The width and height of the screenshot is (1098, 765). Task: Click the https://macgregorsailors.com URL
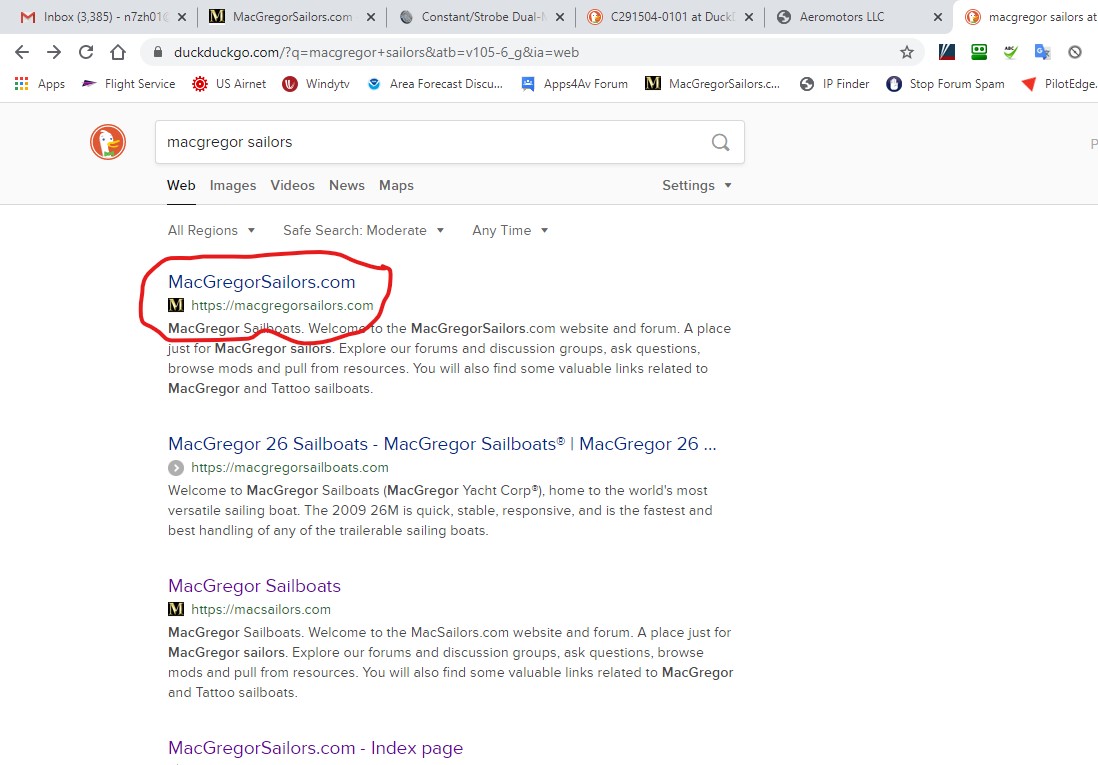[282, 305]
